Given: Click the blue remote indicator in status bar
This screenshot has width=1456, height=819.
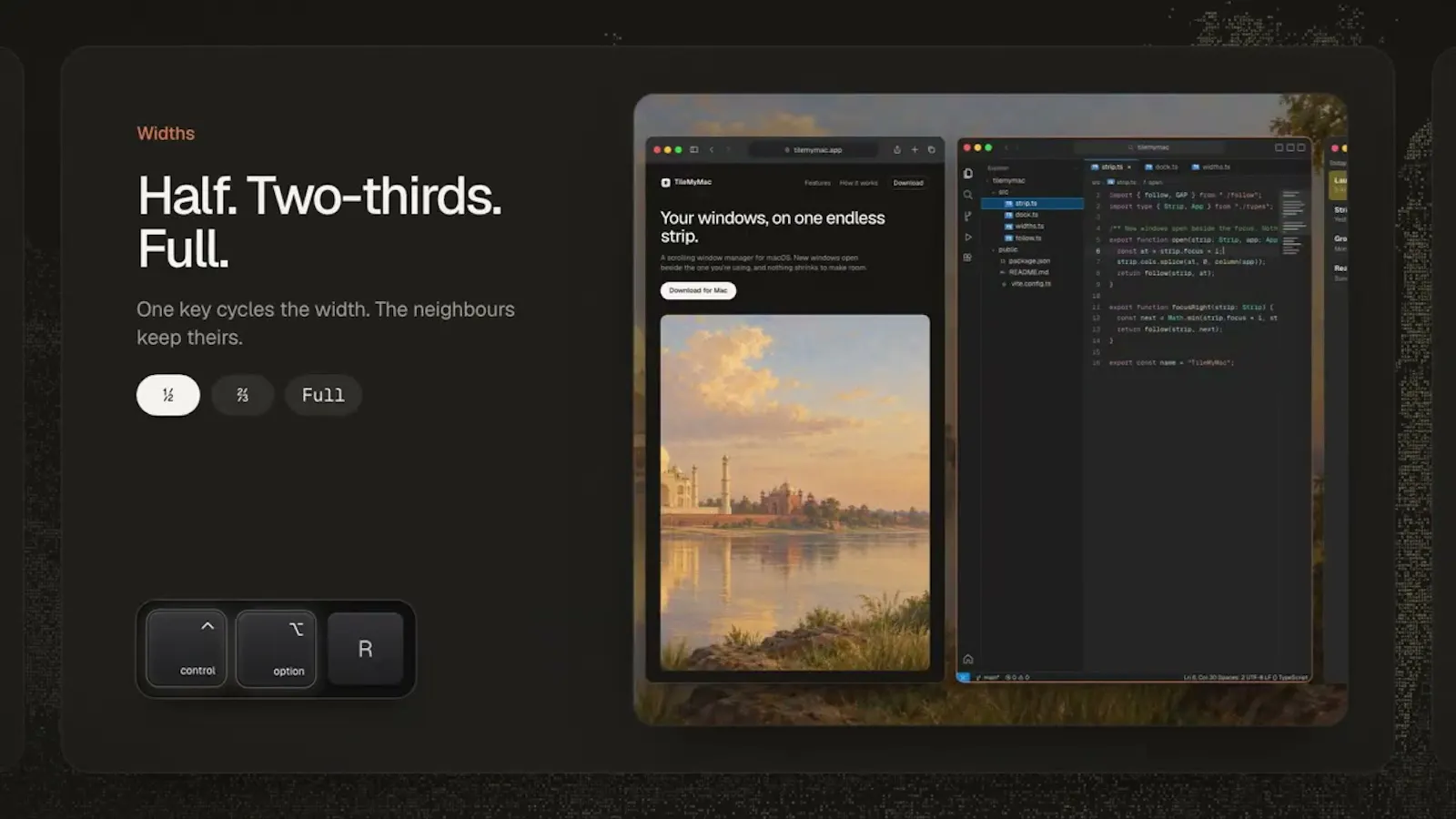Looking at the screenshot, I should click(964, 677).
